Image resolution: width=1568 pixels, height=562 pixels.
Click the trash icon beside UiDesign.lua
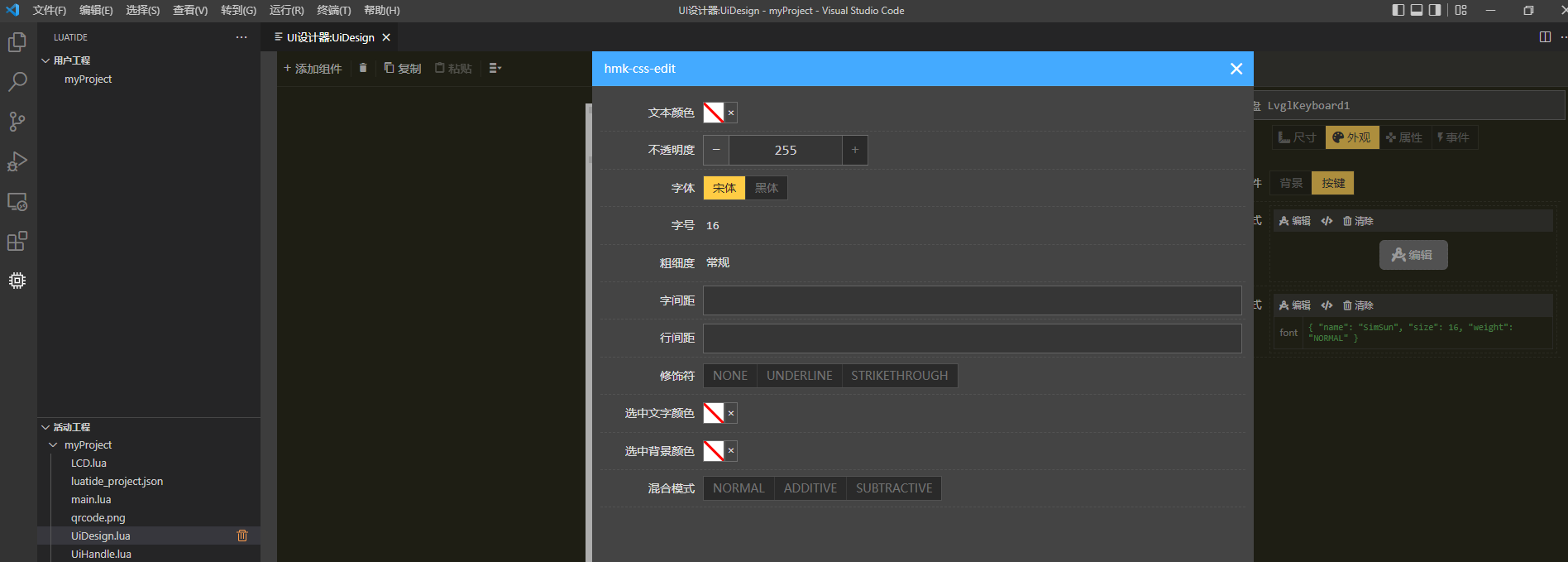coord(242,536)
